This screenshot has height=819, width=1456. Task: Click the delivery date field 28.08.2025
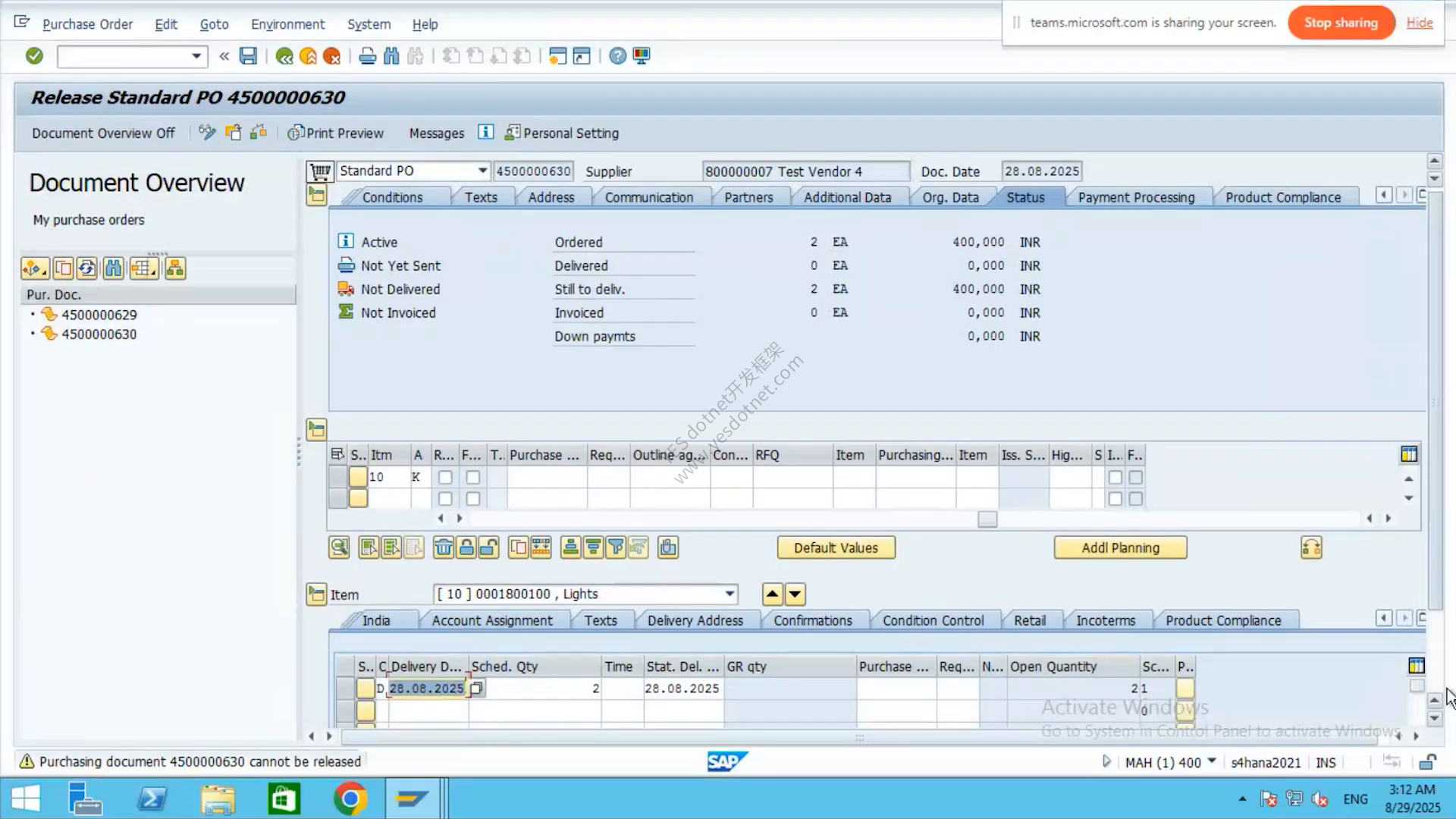[x=427, y=689]
